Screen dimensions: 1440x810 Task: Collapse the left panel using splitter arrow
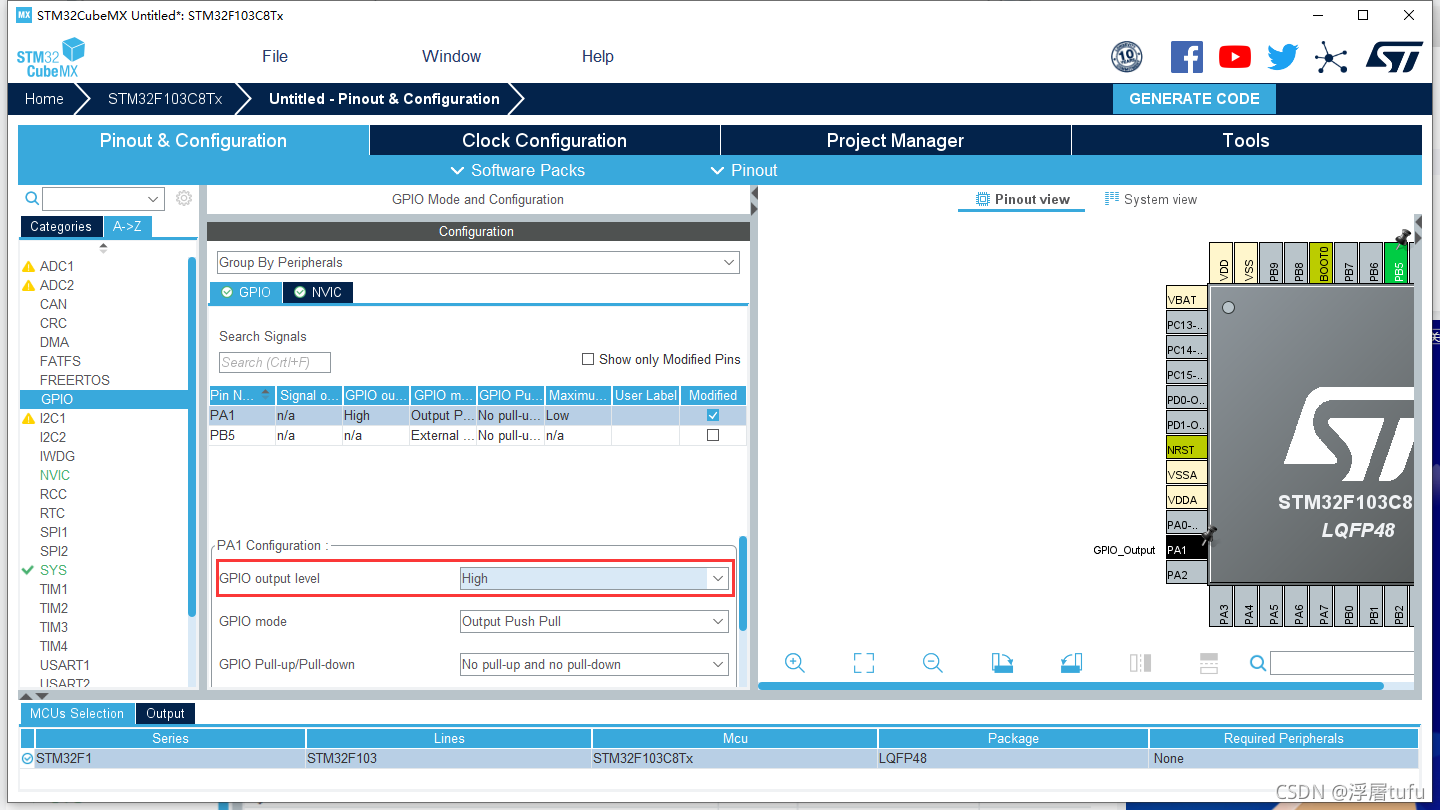754,193
